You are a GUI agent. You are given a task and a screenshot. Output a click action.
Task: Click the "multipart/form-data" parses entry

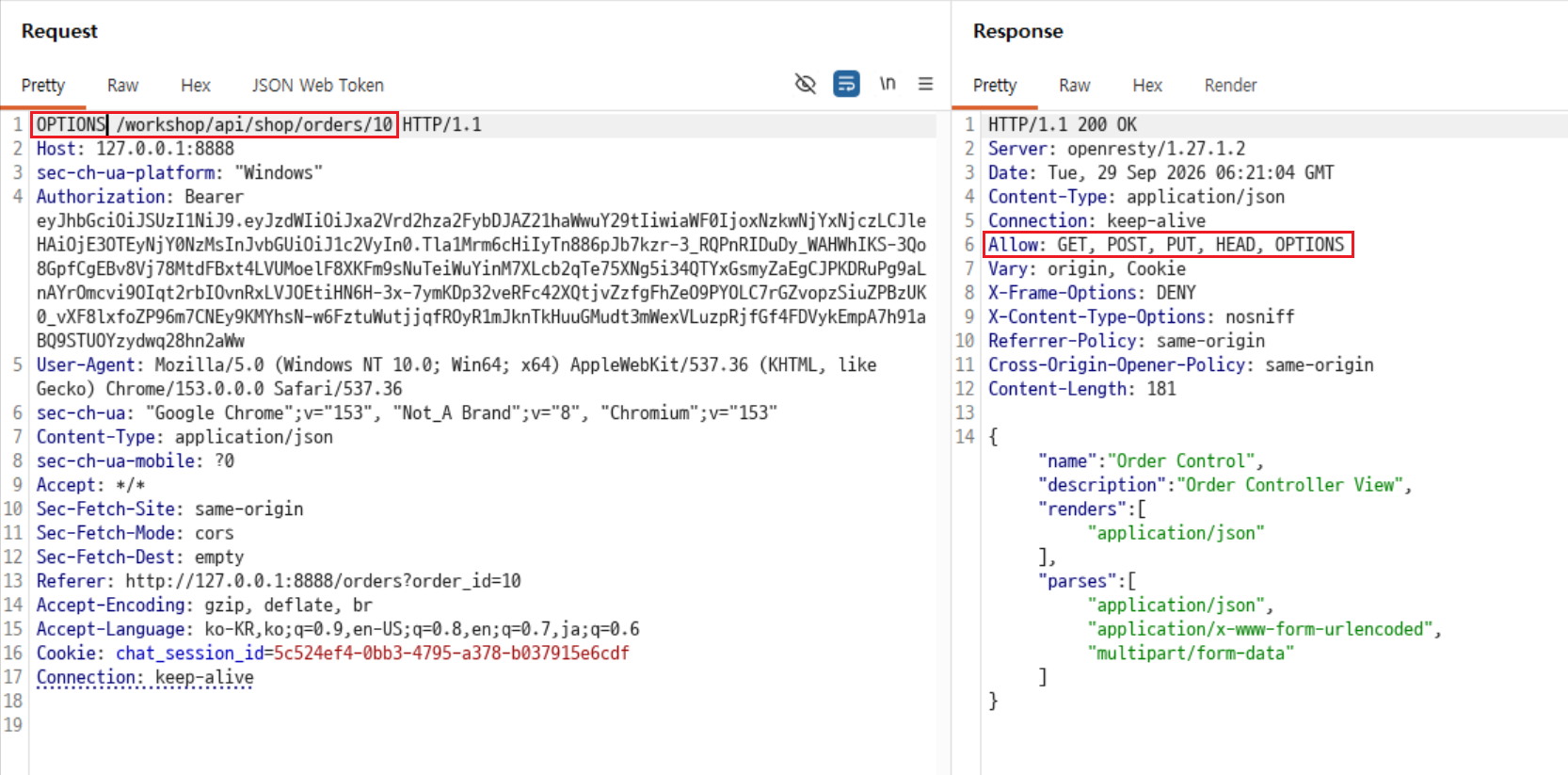point(1191,654)
